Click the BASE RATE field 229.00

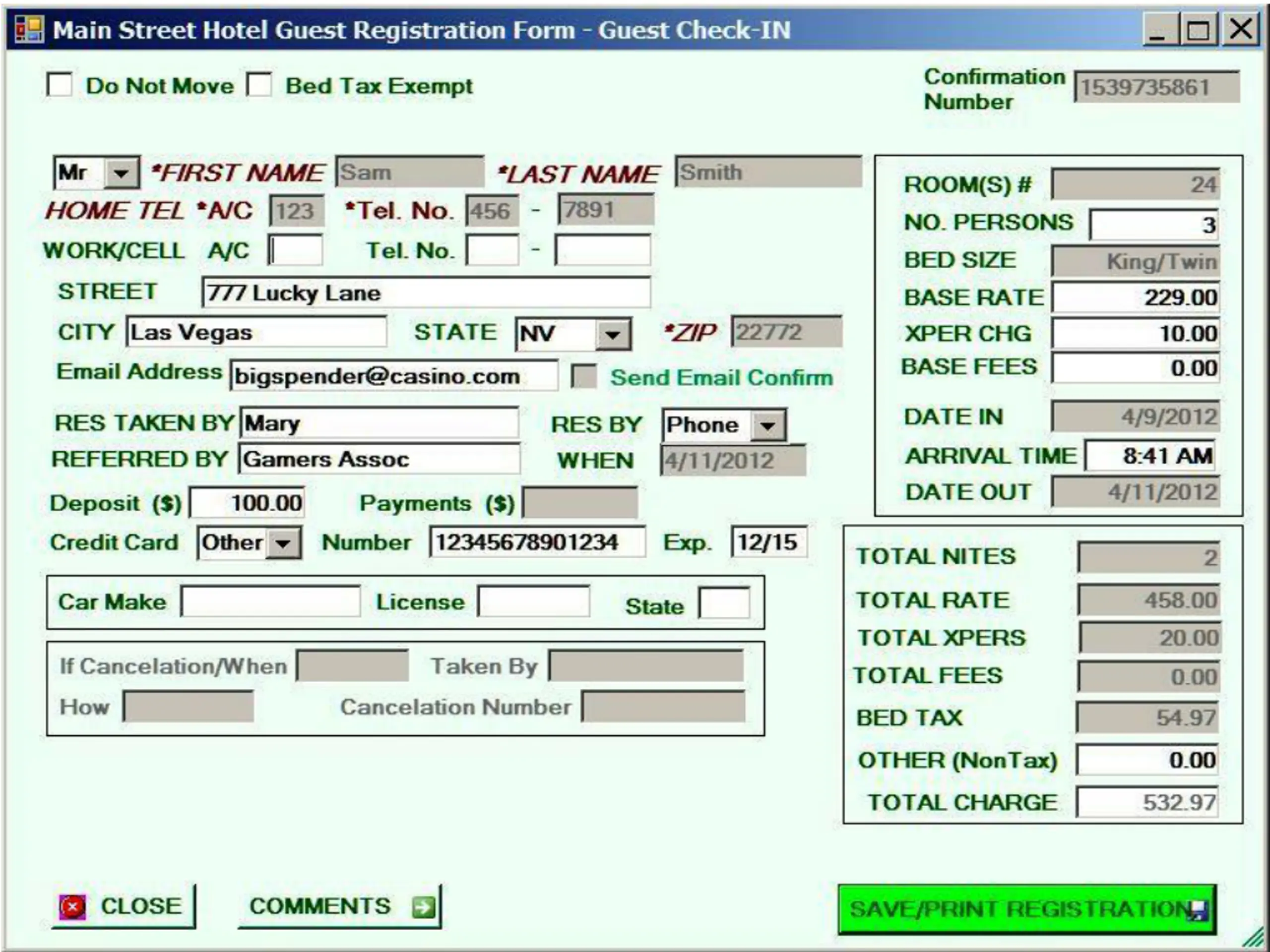pos(1136,297)
